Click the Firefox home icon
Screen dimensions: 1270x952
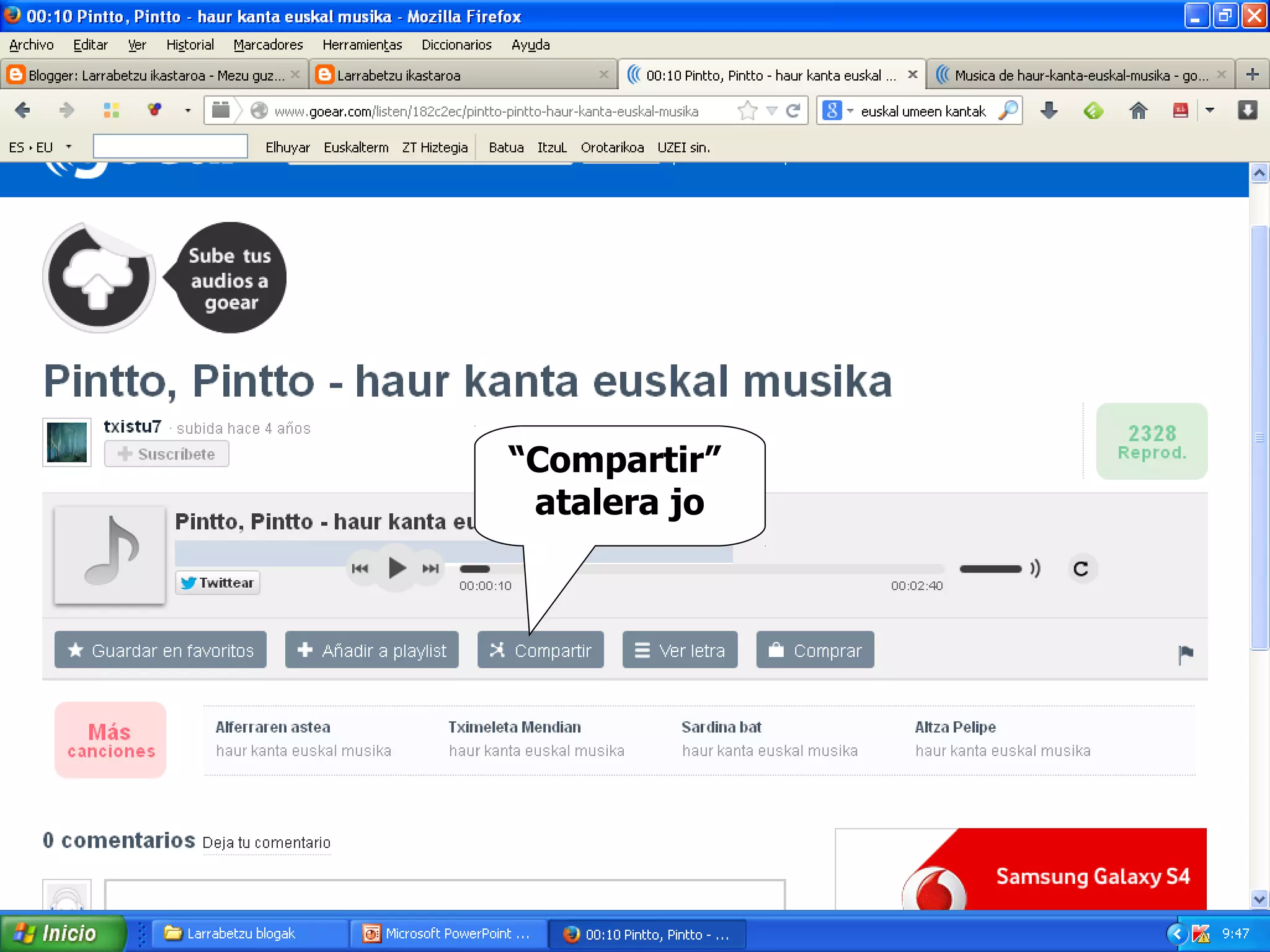tap(1138, 111)
